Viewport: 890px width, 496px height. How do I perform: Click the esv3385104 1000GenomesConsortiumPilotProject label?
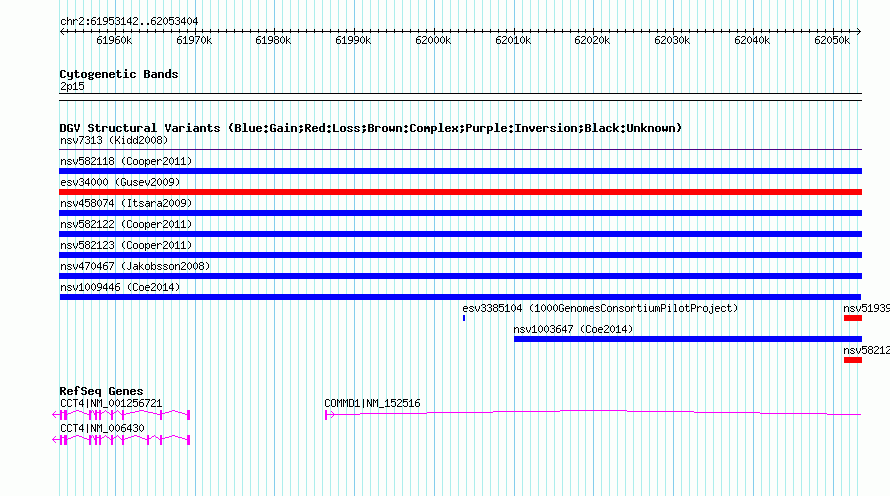pos(600,308)
